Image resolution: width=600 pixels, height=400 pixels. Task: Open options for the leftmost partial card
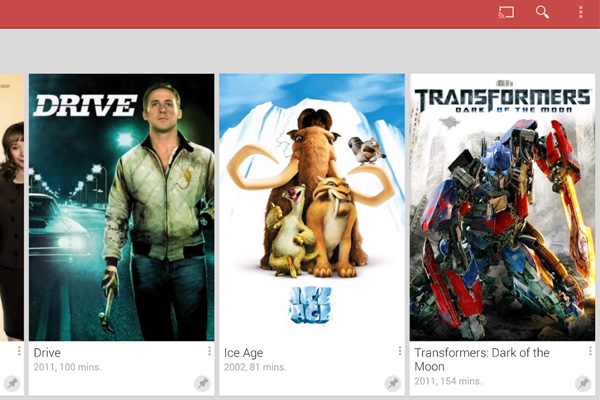(19, 351)
